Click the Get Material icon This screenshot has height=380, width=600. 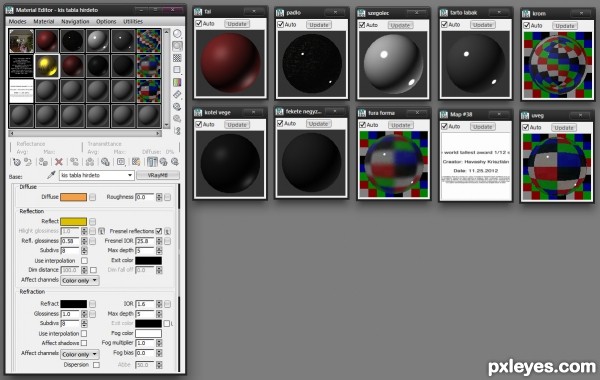16,162
